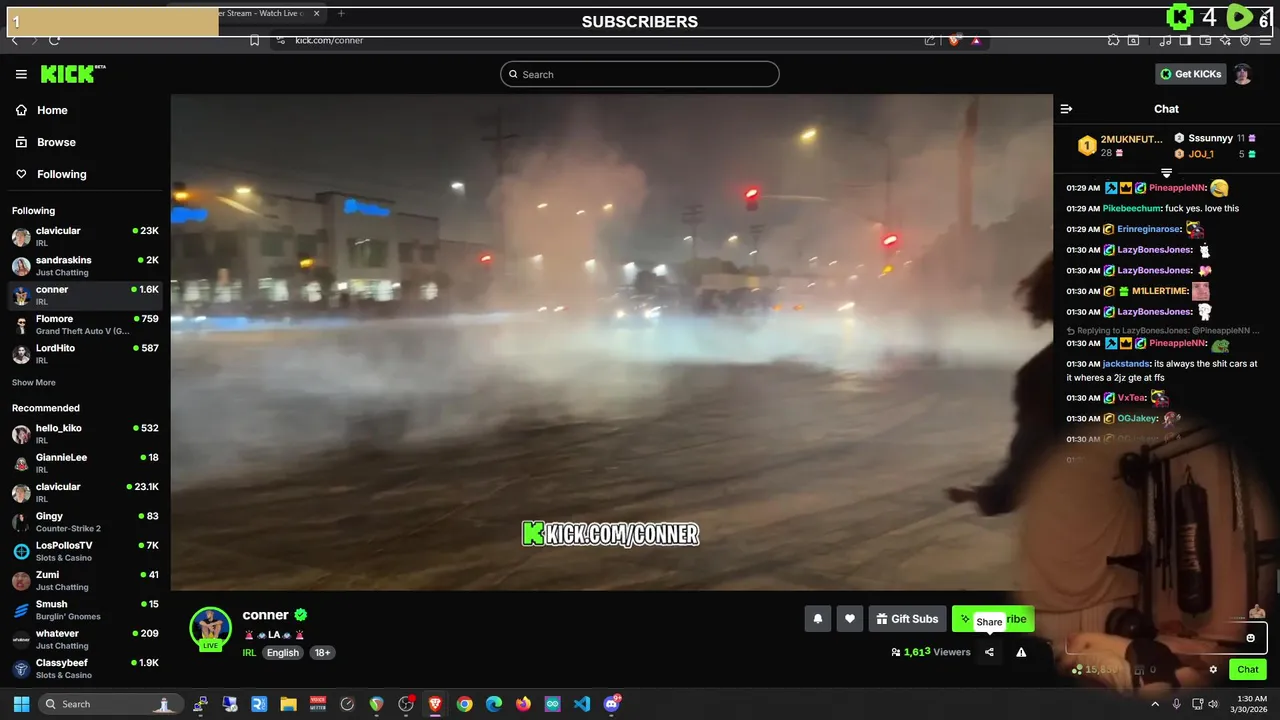The image size is (1280, 720).
Task: Click the IRL category link
Action: point(249,653)
